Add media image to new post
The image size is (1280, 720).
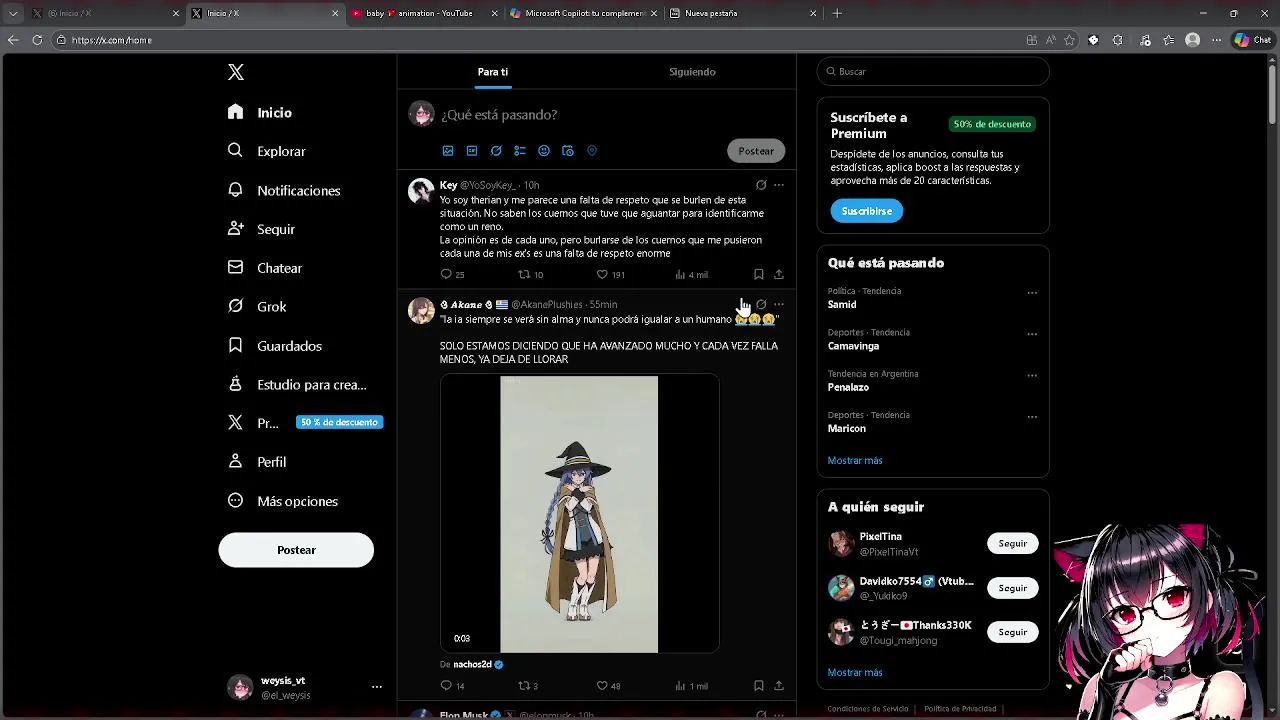coord(448,151)
